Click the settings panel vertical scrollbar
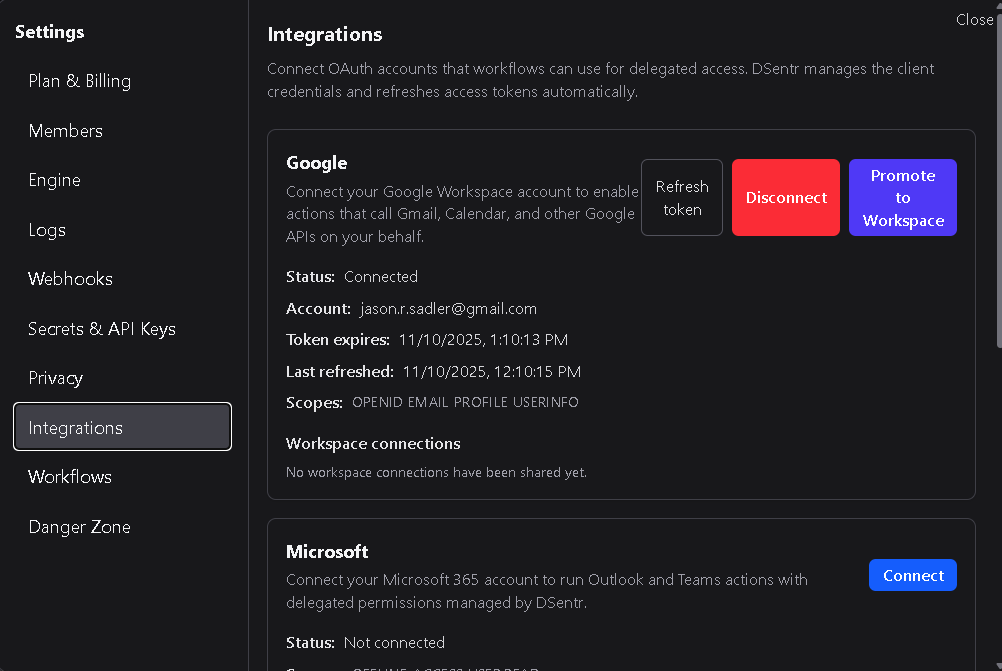Viewport: 1002px width, 671px height. coord(999,179)
